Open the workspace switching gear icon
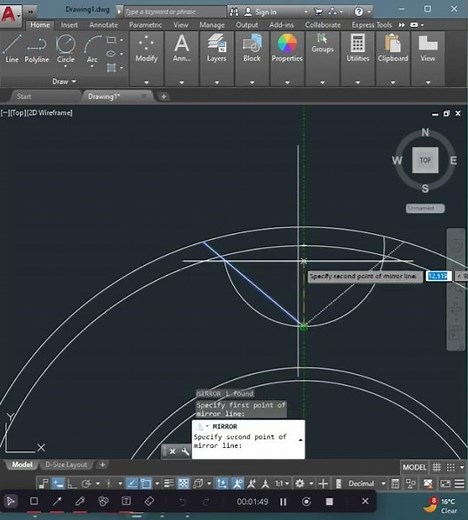Screen dimensions: 468x520 300,483
